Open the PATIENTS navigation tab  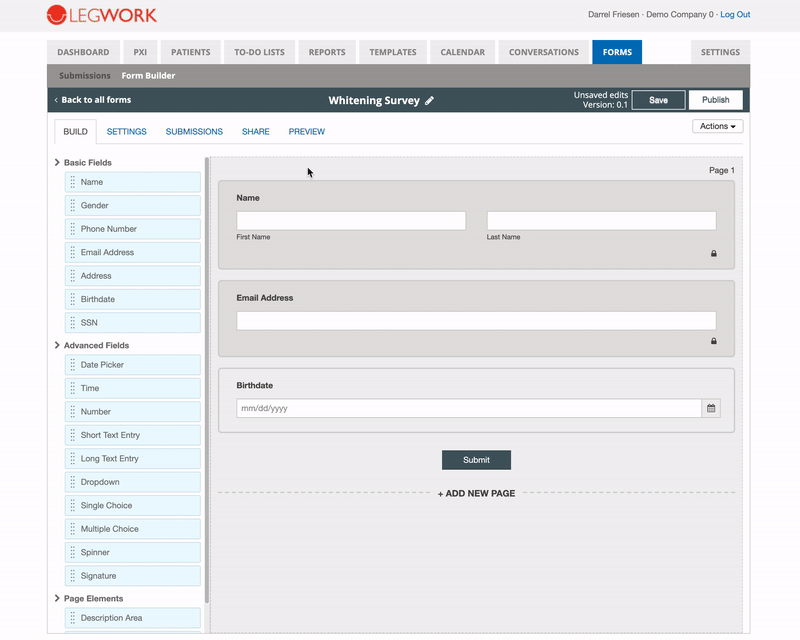click(x=190, y=52)
